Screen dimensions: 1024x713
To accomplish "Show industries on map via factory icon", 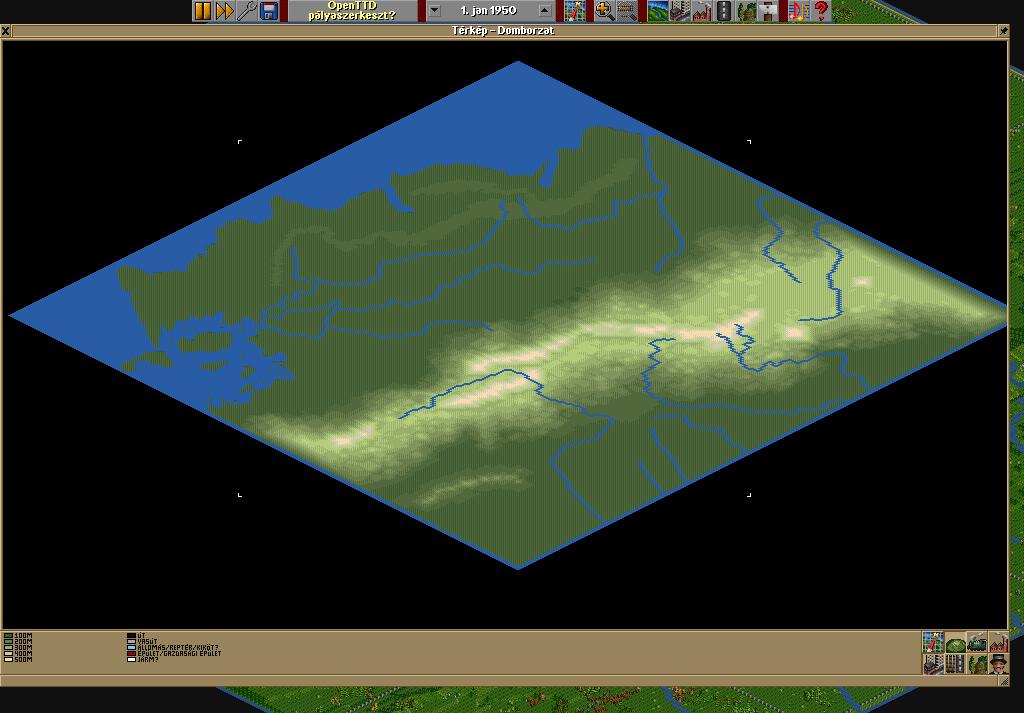I will tap(998, 642).
